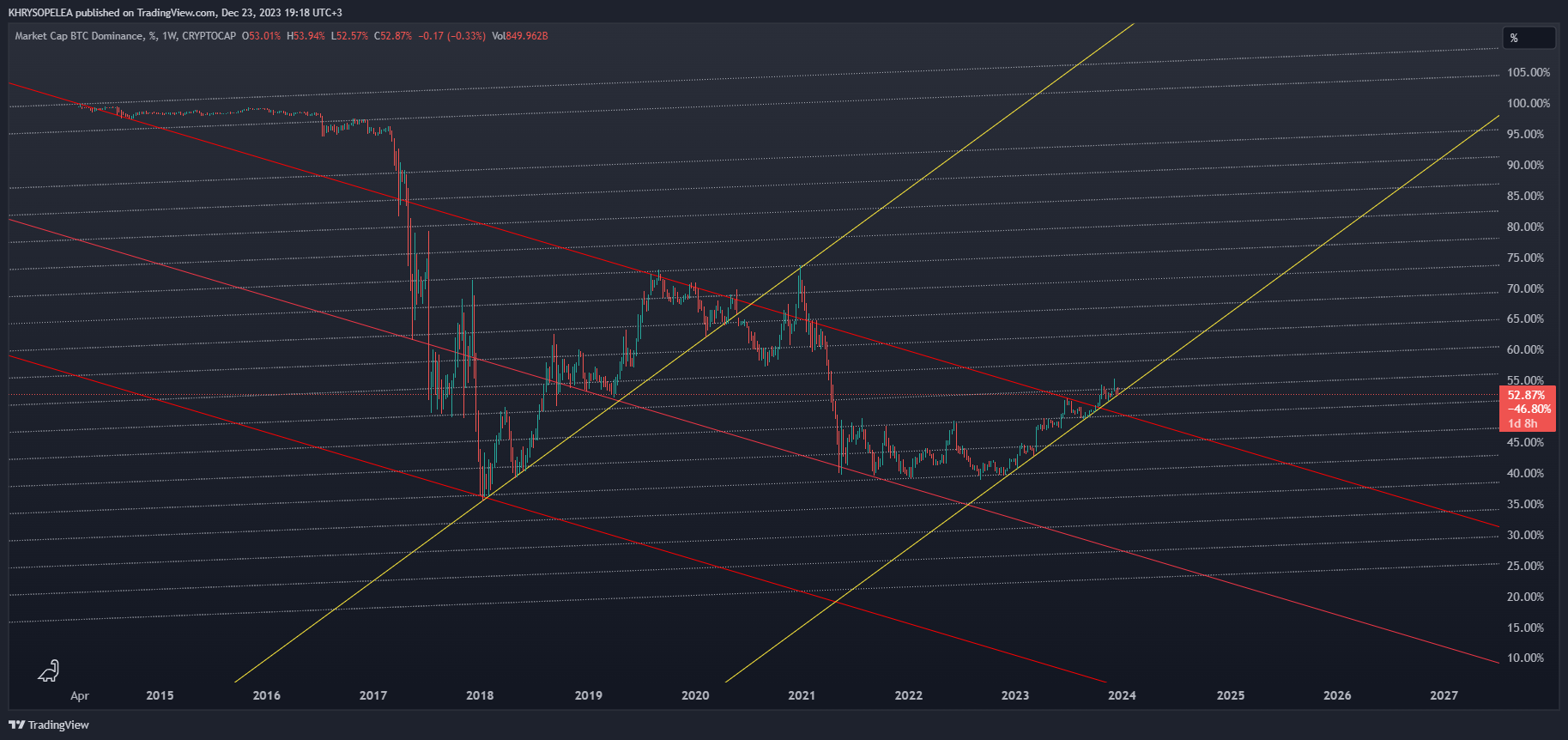The width and height of the screenshot is (1568, 740).
Task: Click the TradingView logo at bottom left
Action: 49,725
